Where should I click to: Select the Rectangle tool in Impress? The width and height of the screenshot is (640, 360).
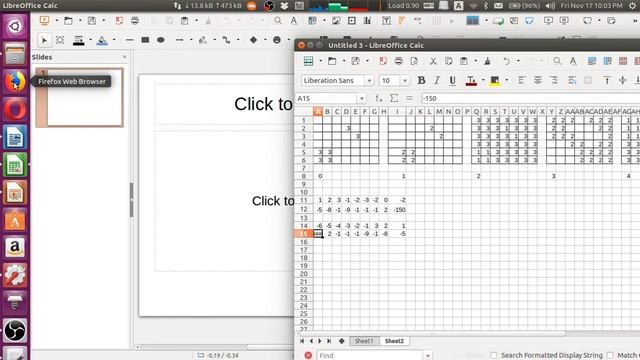click(x=145, y=40)
